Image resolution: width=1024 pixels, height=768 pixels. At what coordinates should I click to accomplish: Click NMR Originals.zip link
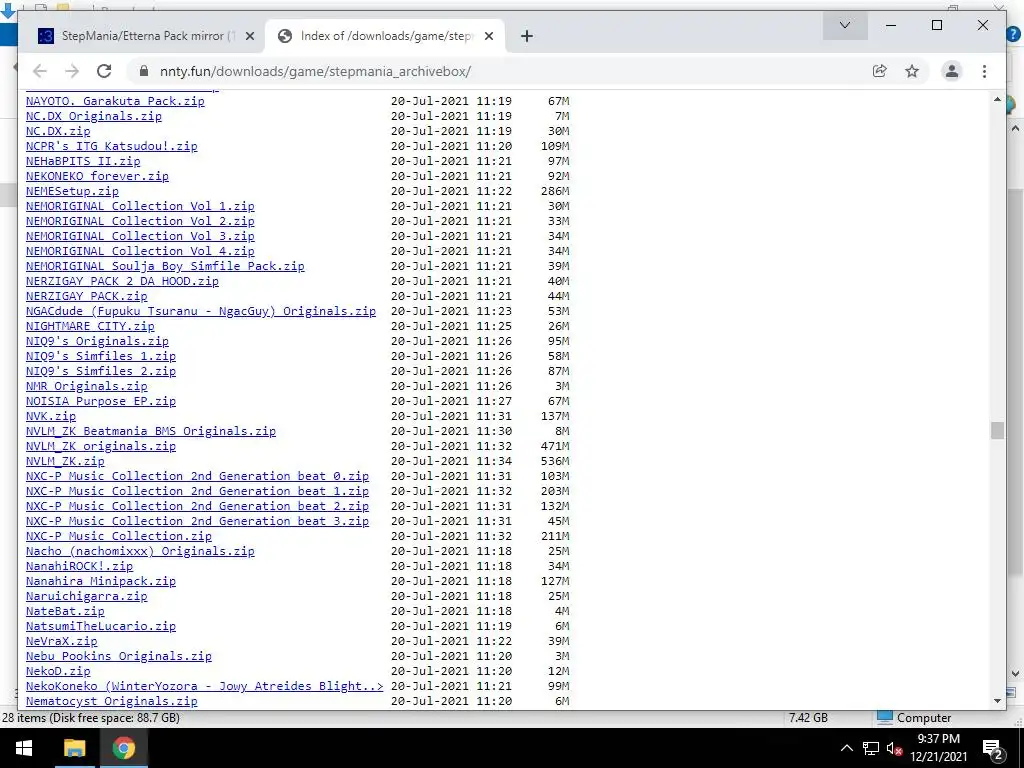pos(87,387)
